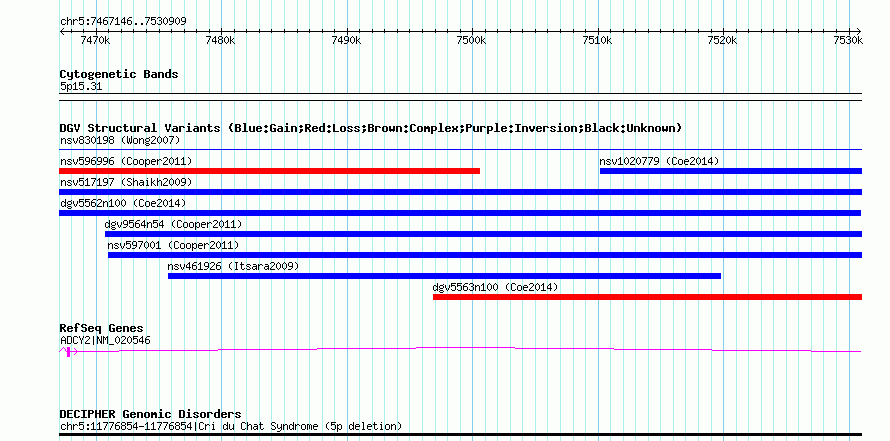Screen dimensions: 890x441
Task: Click the 7530k ruler tick label
Action: (848, 40)
